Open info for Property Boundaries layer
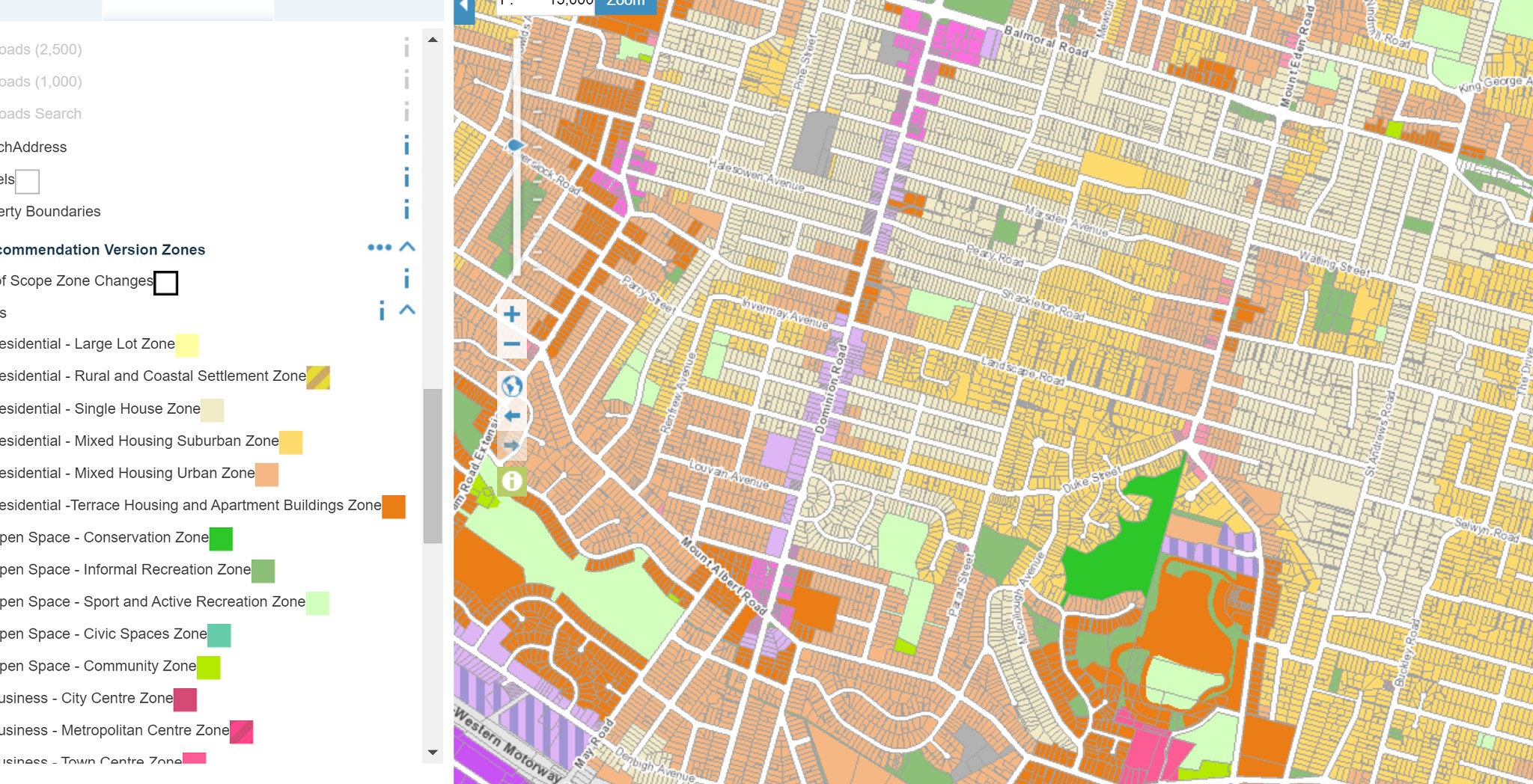1533x784 pixels. click(406, 210)
